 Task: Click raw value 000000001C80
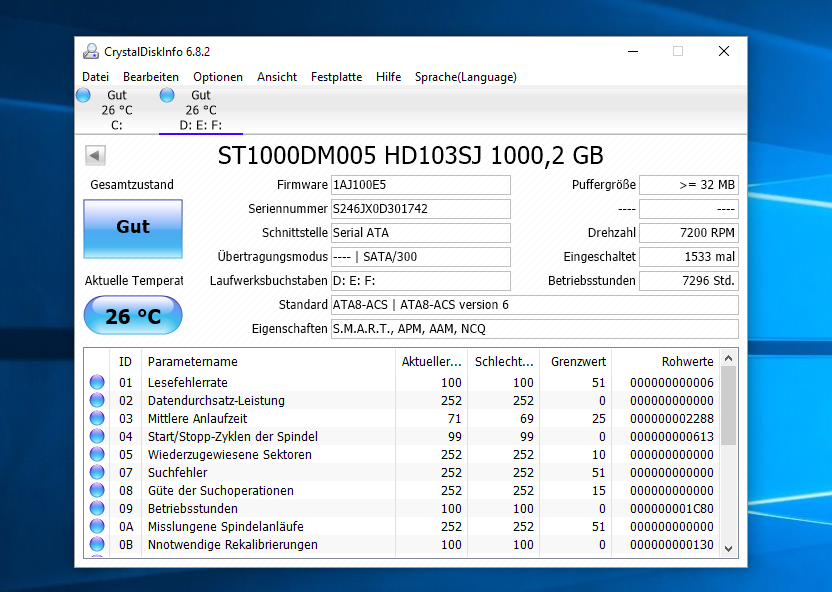tap(672, 509)
